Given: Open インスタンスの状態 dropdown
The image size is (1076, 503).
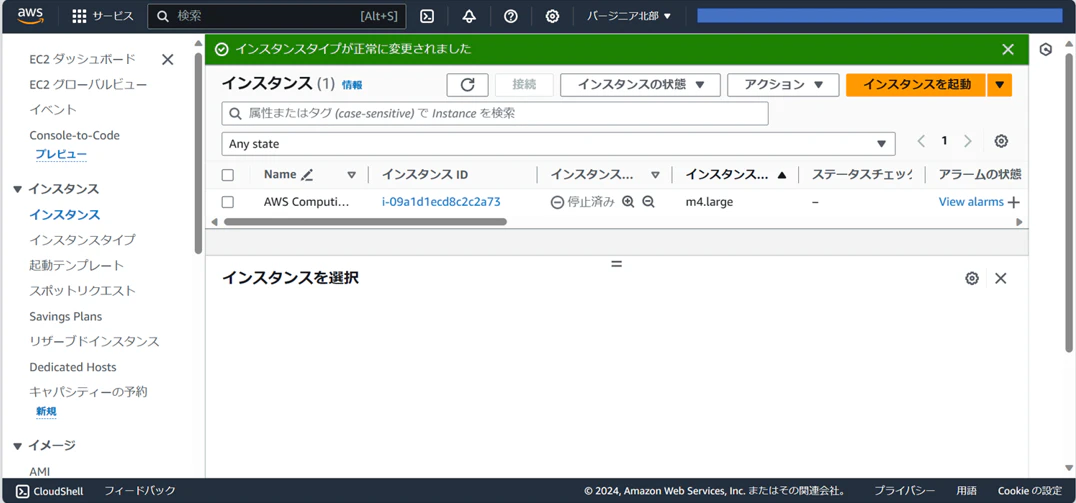Looking at the screenshot, I should click(x=640, y=85).
